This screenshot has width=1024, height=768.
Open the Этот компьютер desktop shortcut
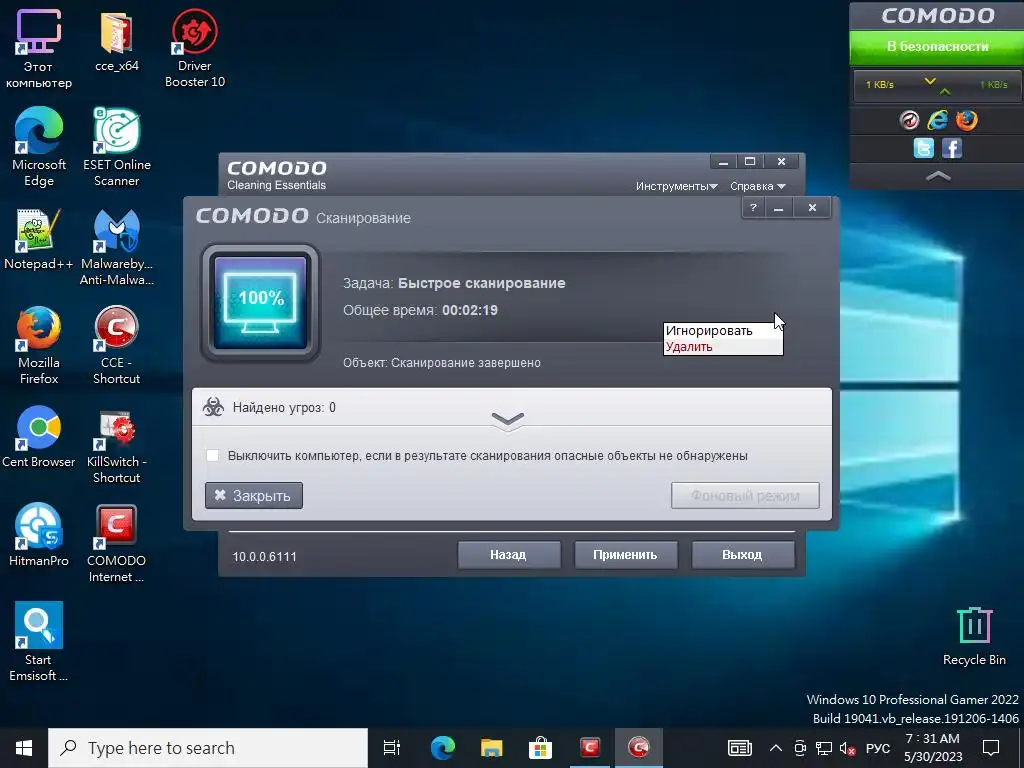39,49
